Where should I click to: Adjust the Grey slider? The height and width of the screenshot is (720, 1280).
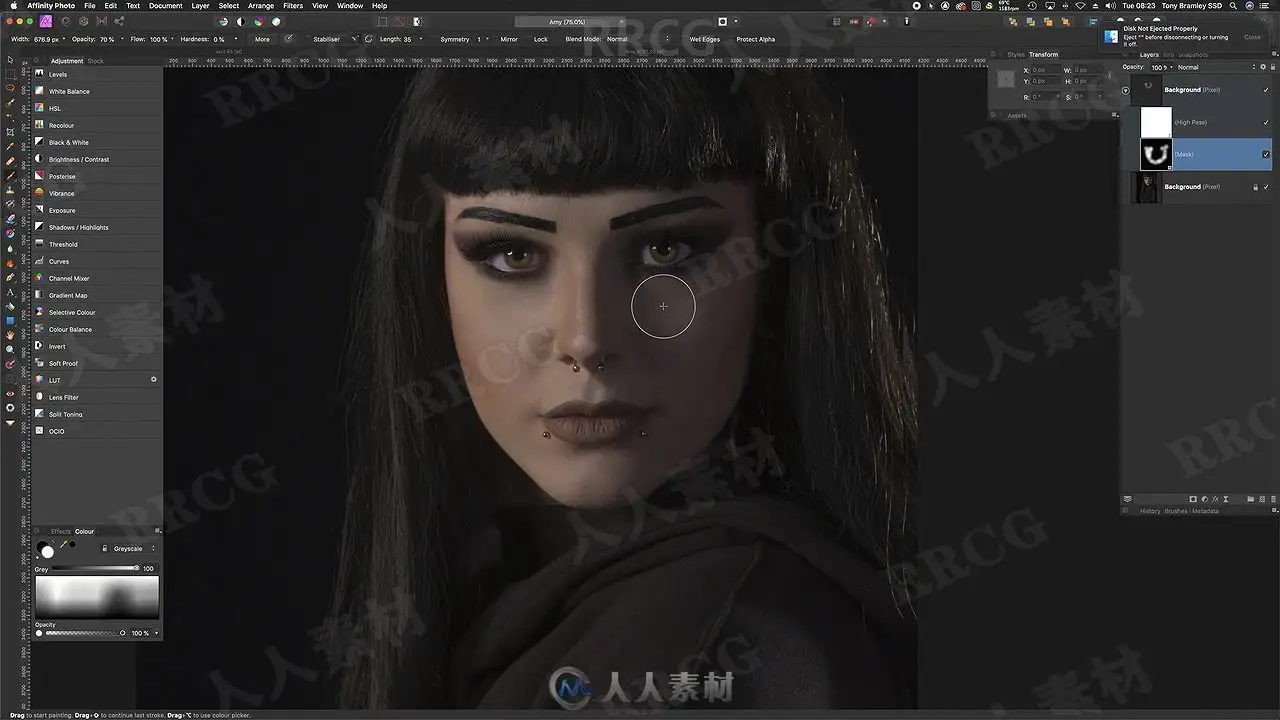[95, 568]
